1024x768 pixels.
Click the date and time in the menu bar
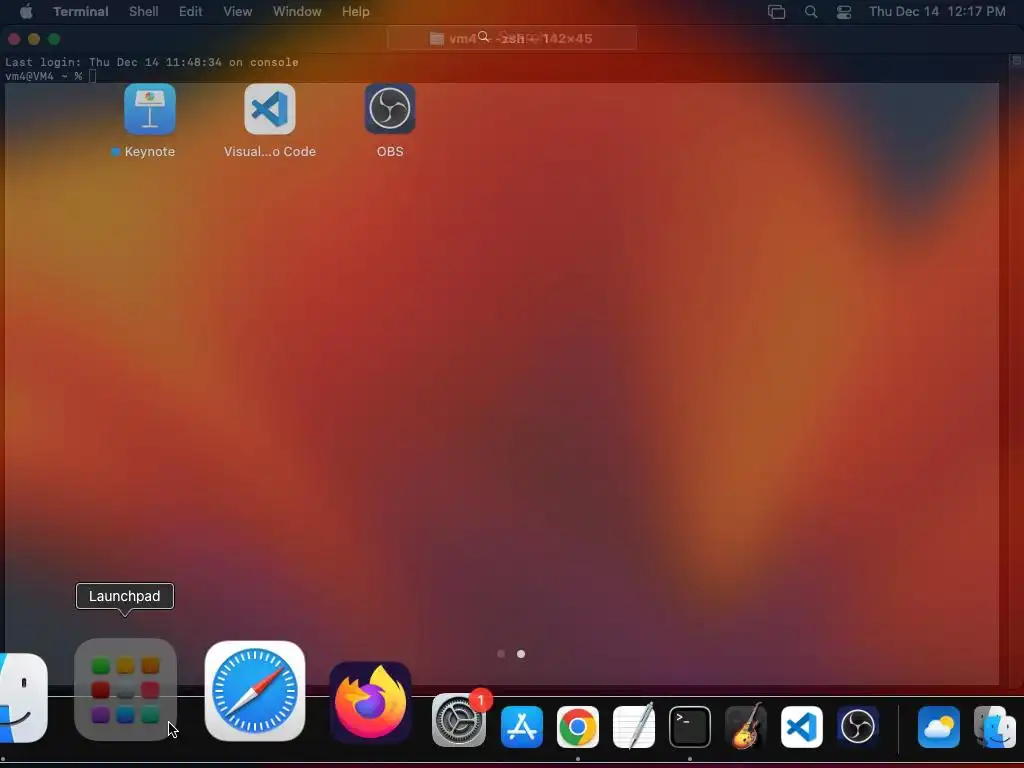point(937,12)
